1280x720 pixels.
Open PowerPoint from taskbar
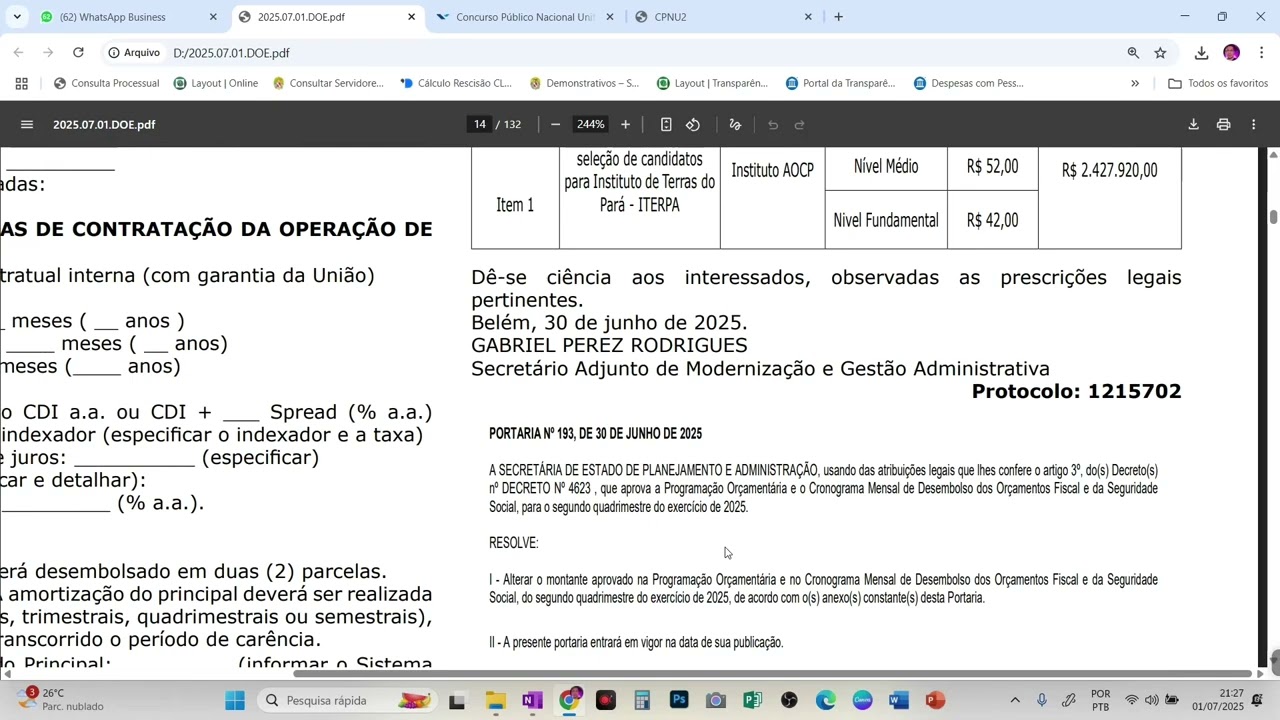pos(936,700)
